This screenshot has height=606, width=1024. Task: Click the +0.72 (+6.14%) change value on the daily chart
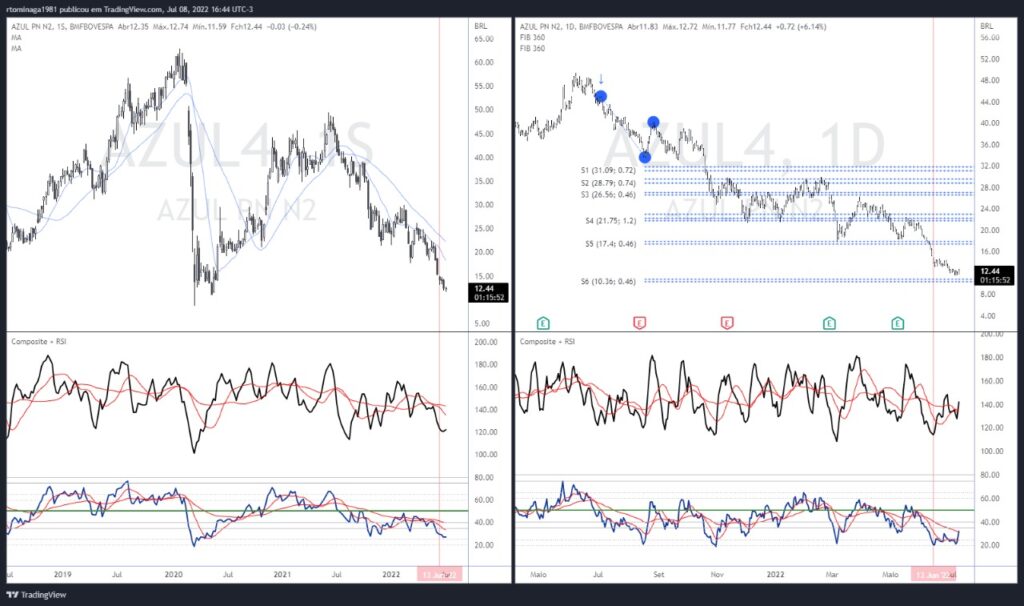click(x=801, y=27)
